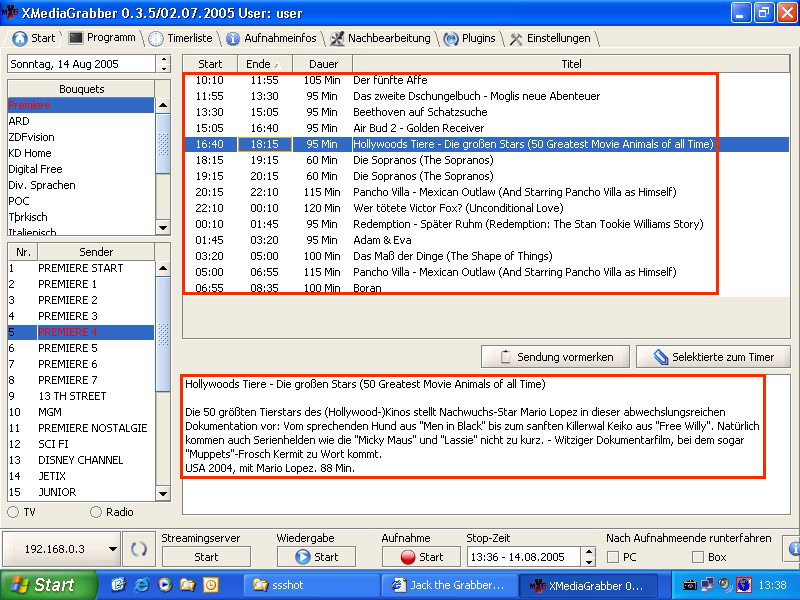Sort by the Ende column header
Viewport: 800px width, 600px height.
pos(265,64)
